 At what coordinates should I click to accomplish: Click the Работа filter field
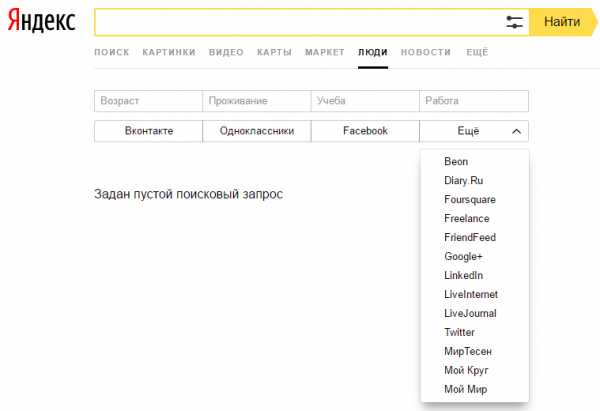(474, 101)
